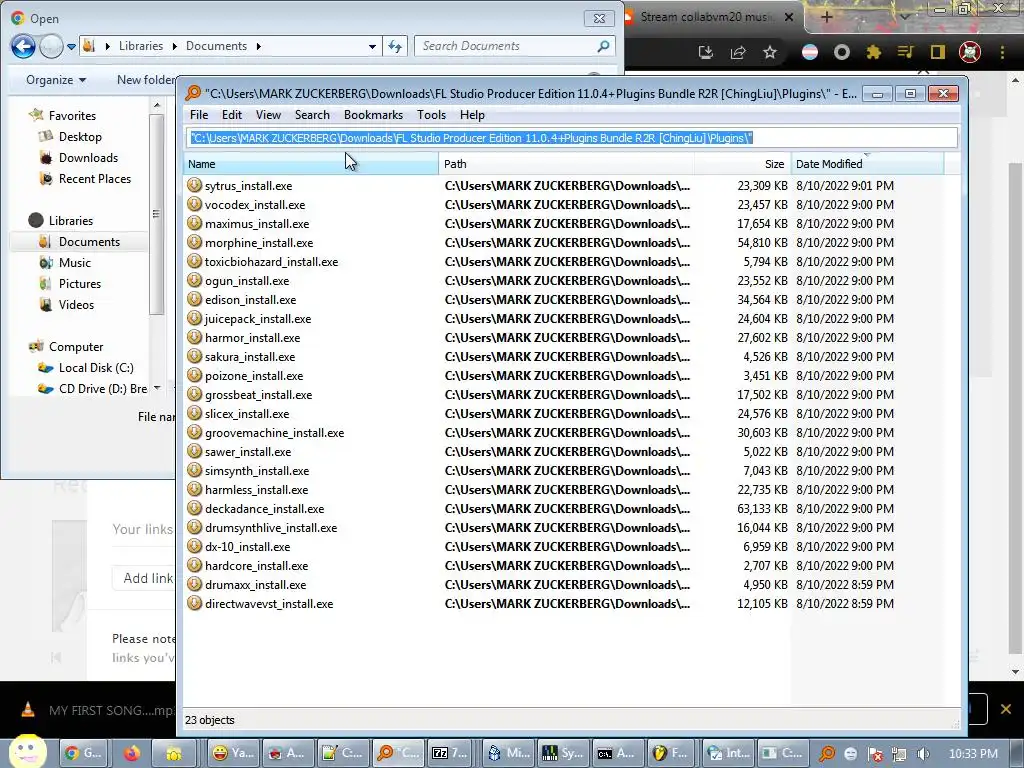Select Local Disk (C:) in navigation pane
The width and height of the screenshot is (1024, 768).
95,368
